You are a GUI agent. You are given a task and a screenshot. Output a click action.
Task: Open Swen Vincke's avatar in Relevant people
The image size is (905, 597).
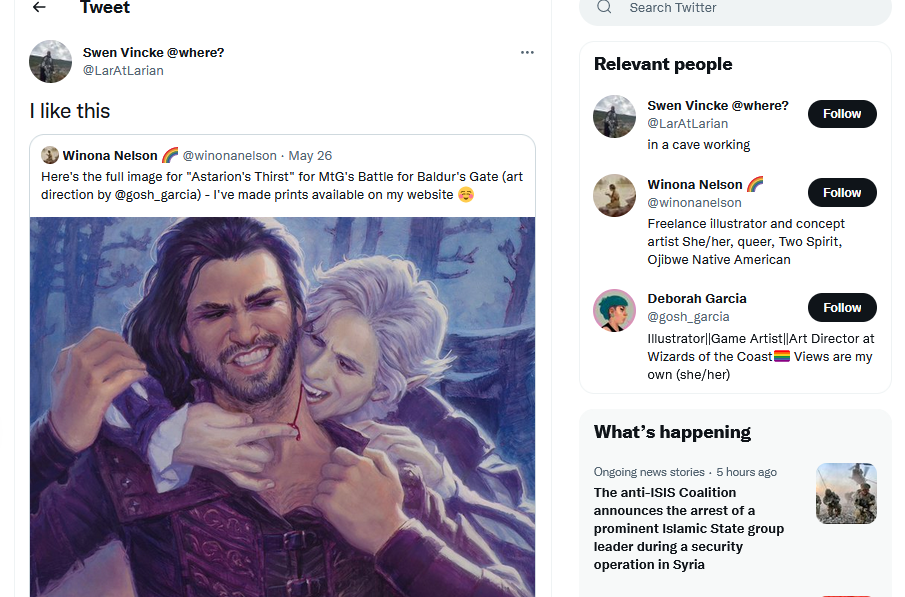615,116
